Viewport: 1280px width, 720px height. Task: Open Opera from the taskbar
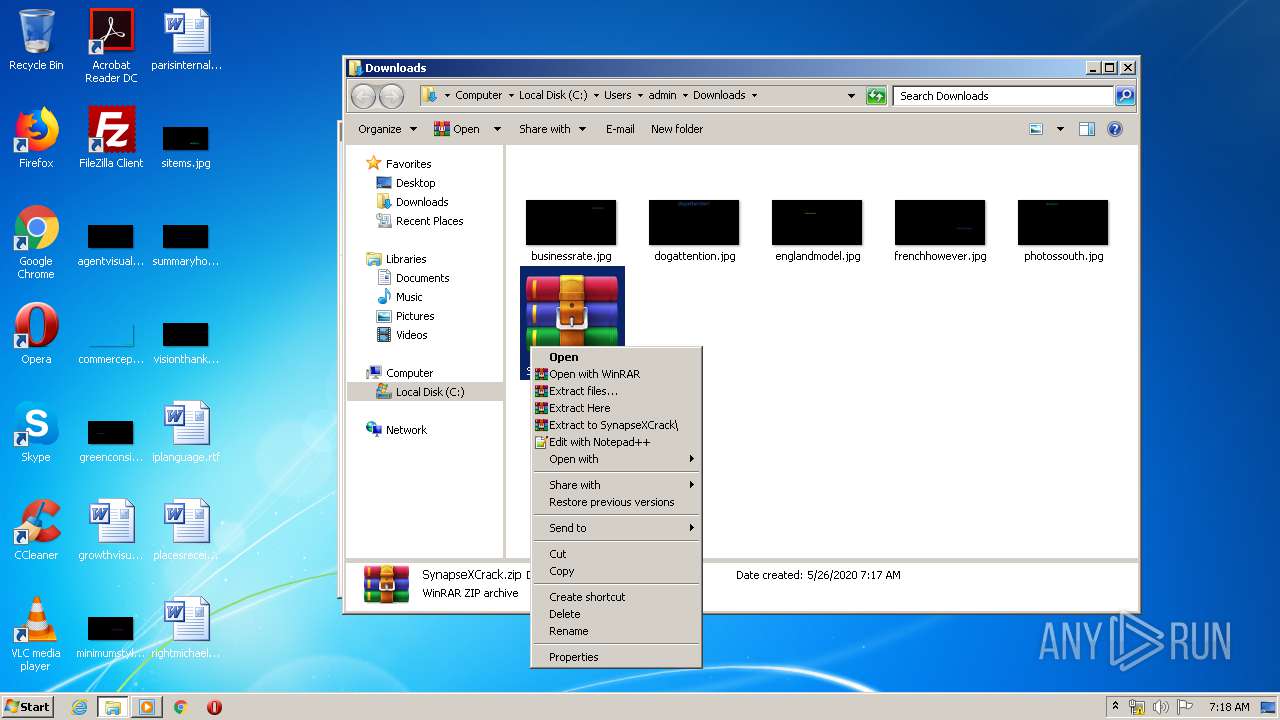click(x=214, y=707)
